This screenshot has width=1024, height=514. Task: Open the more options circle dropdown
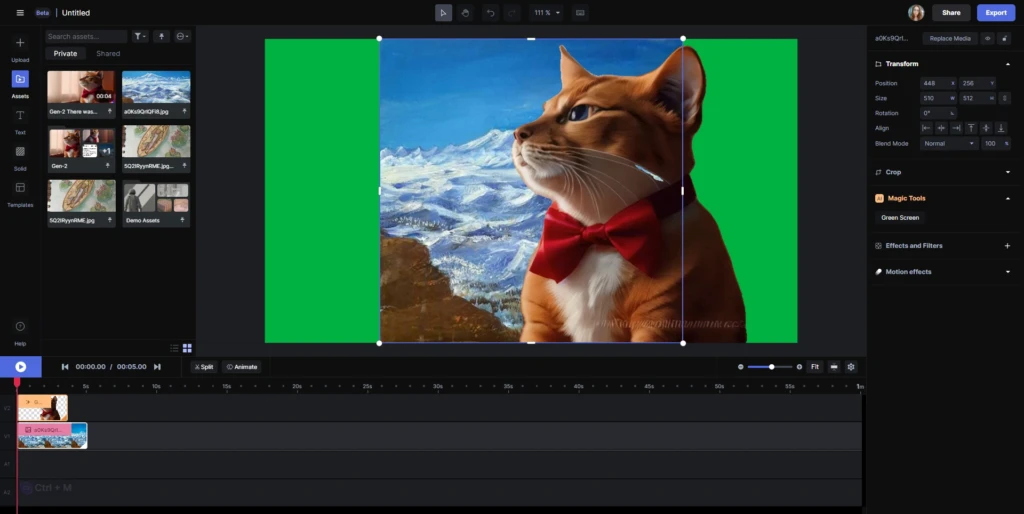point(182,37)
